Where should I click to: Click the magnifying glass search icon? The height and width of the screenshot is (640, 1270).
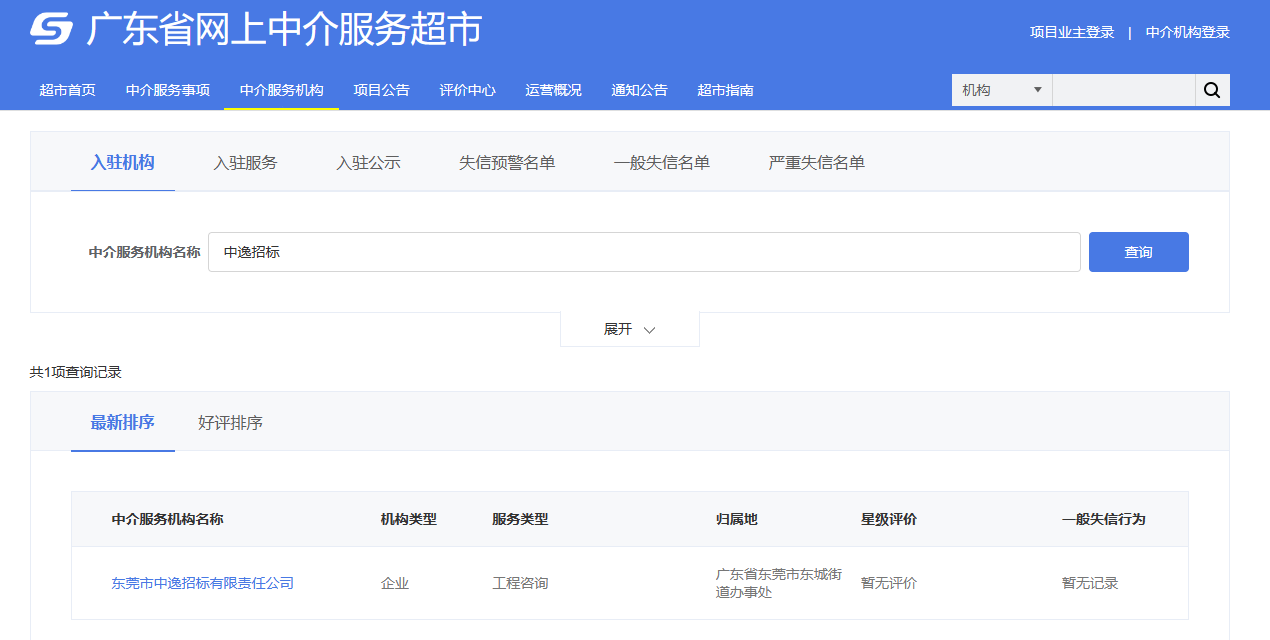pos(1212,90)
